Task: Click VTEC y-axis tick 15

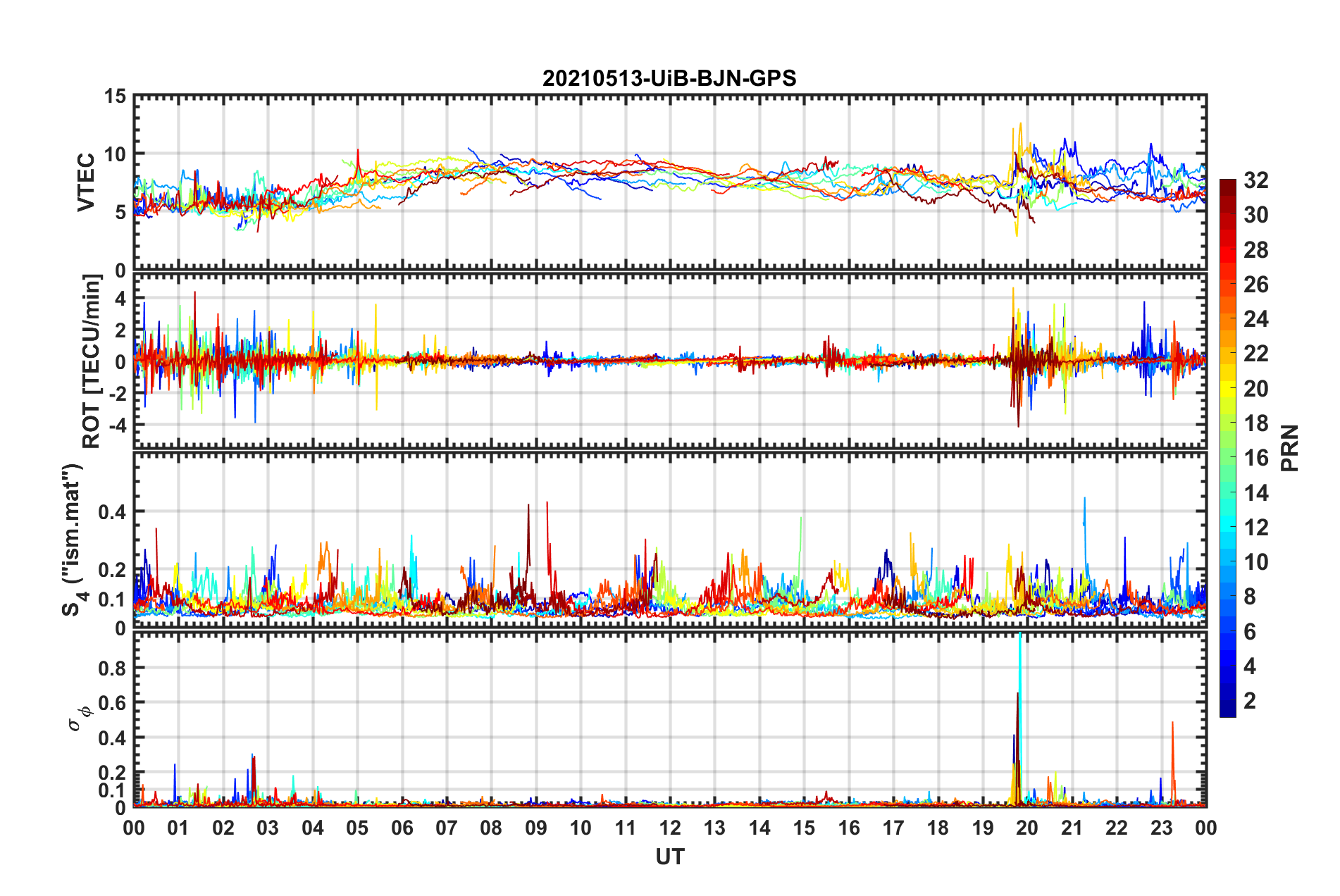Action: tap(115, 97)
